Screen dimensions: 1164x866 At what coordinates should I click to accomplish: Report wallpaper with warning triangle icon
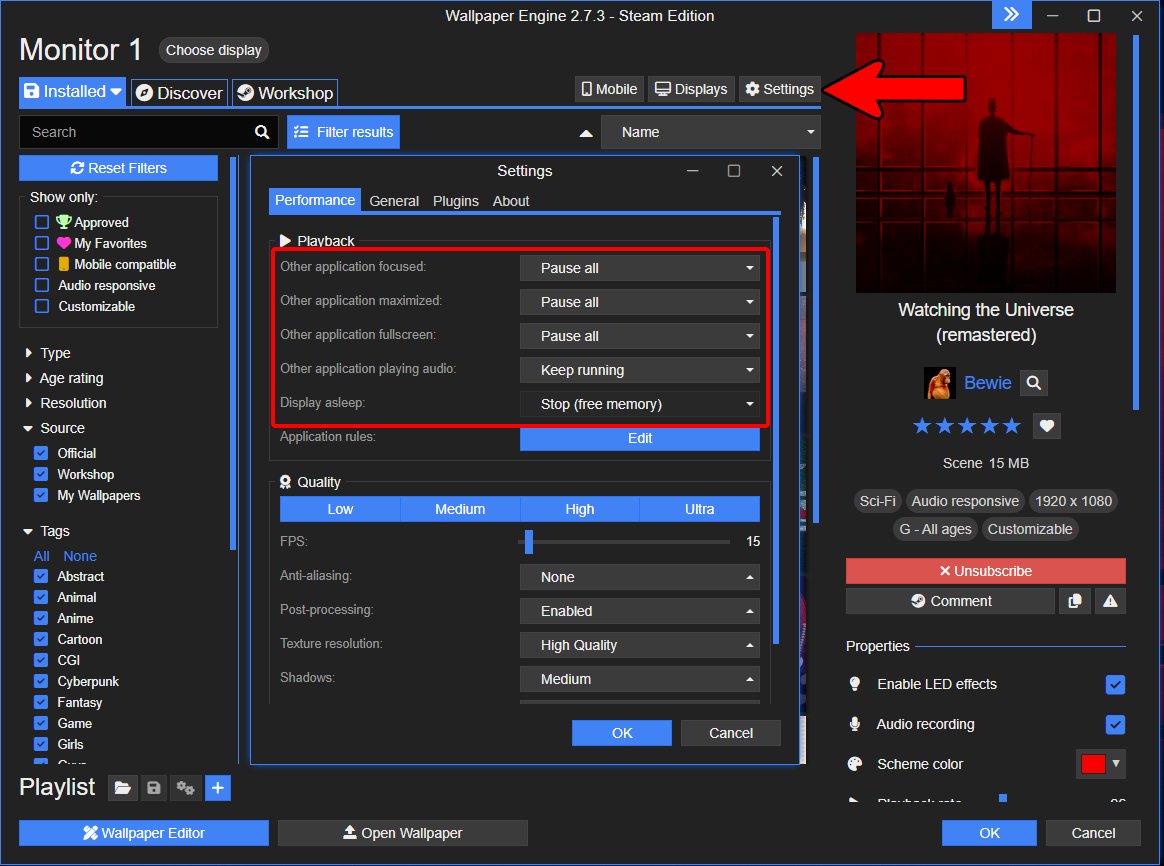point(1110,601)
